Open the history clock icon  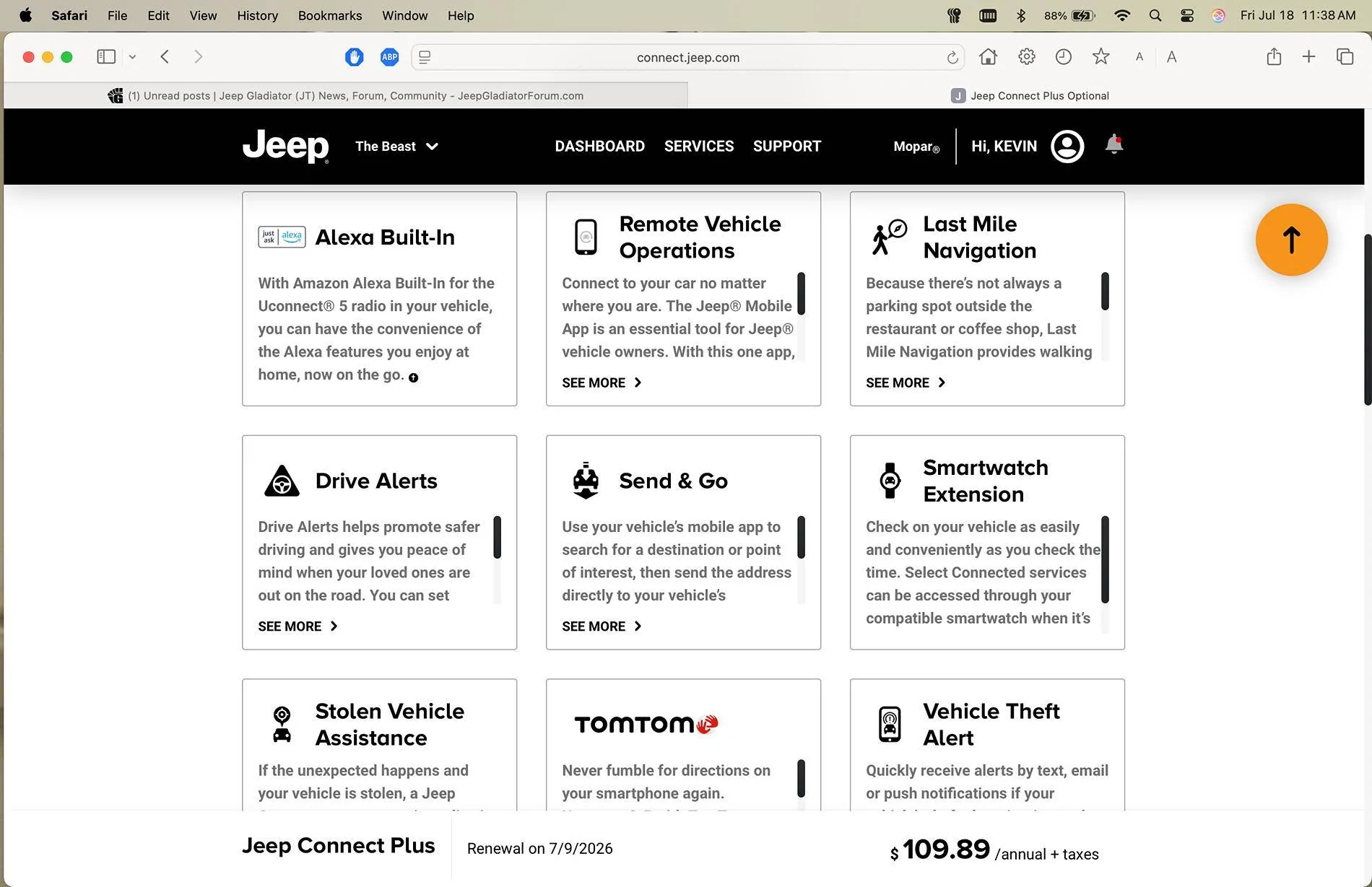(1063, 56)
